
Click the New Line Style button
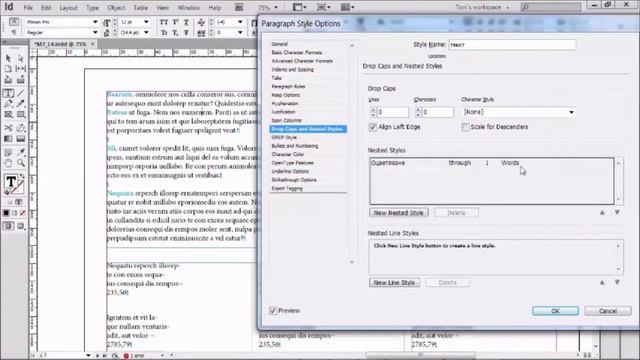[x=394, y=282]
